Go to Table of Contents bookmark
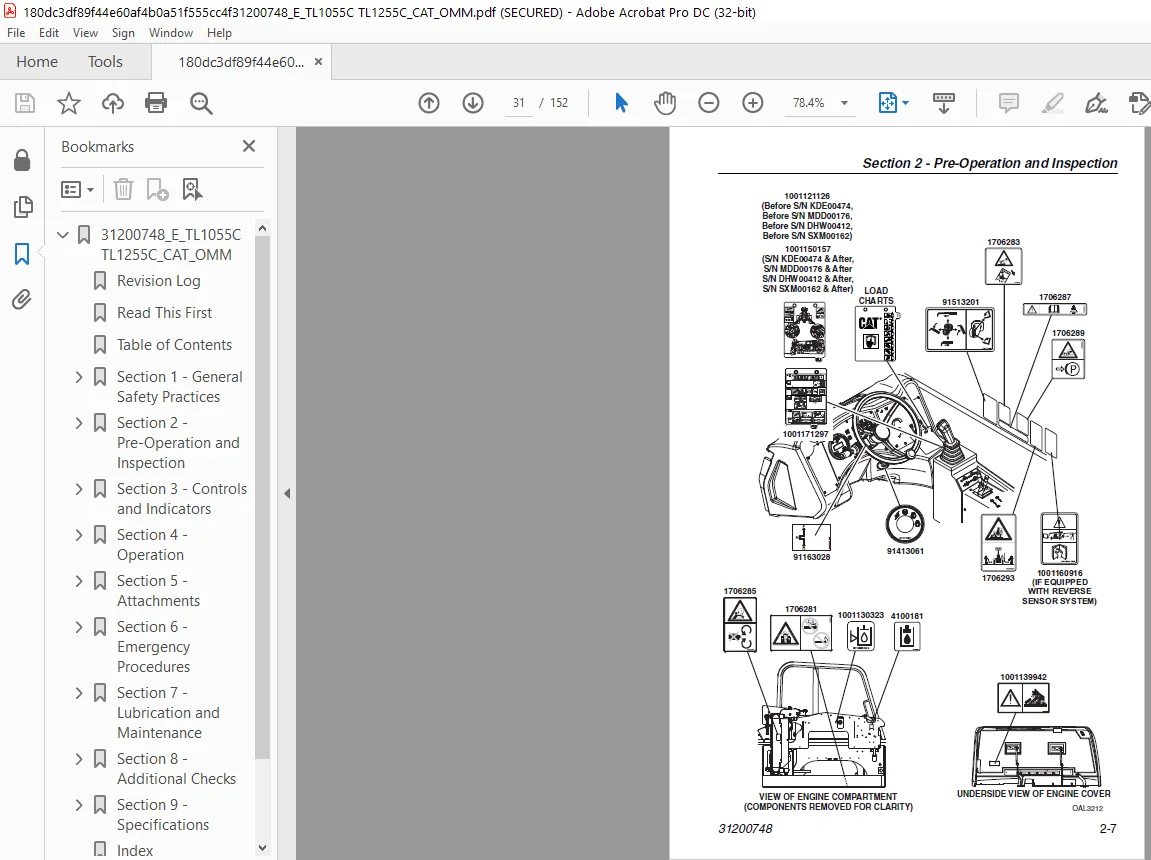1151x860 pixels. pyautogui.click(x=174, y=345)
